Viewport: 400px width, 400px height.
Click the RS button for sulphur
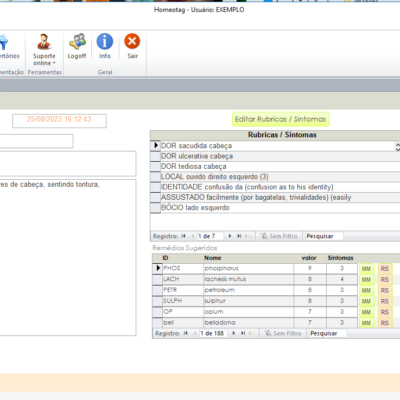click(385, 301)
